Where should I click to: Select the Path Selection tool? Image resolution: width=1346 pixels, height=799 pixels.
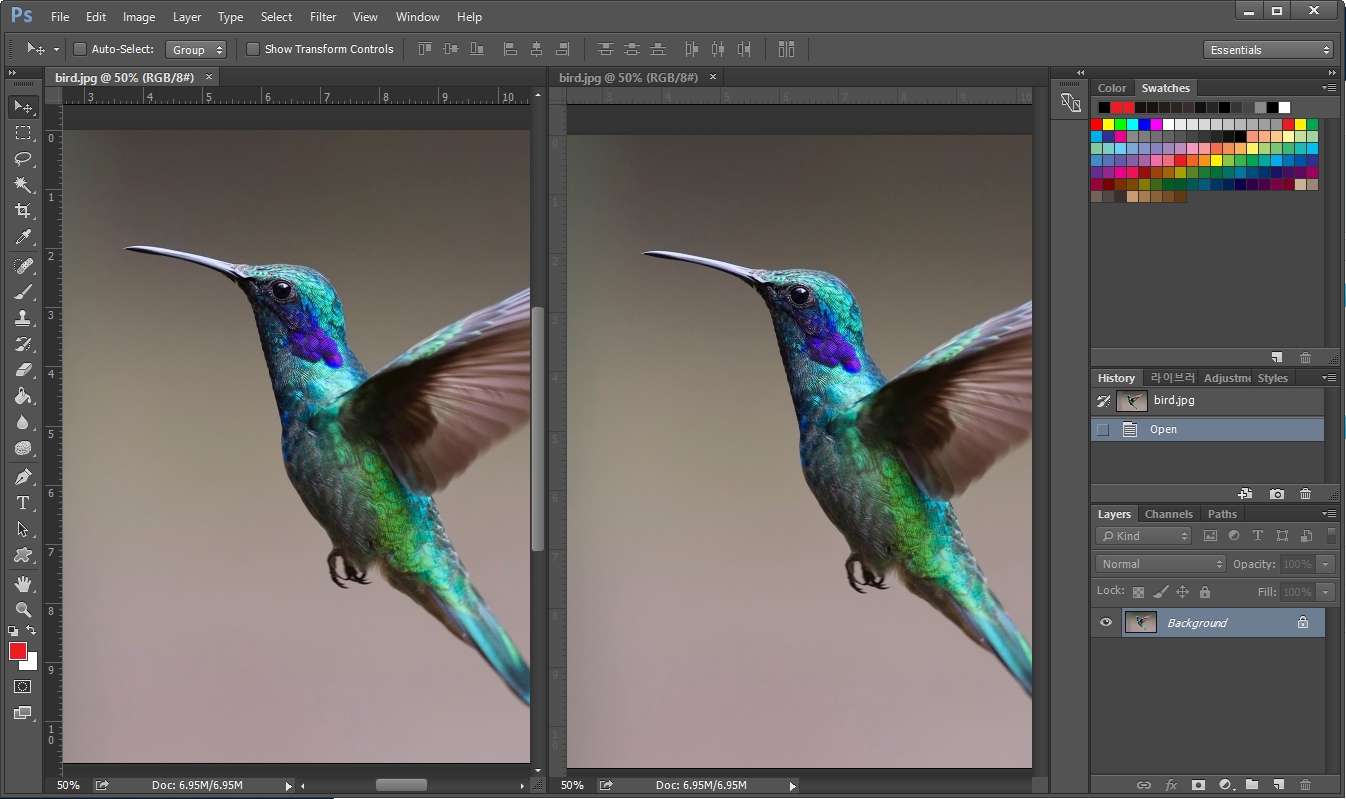pos(23,529)
